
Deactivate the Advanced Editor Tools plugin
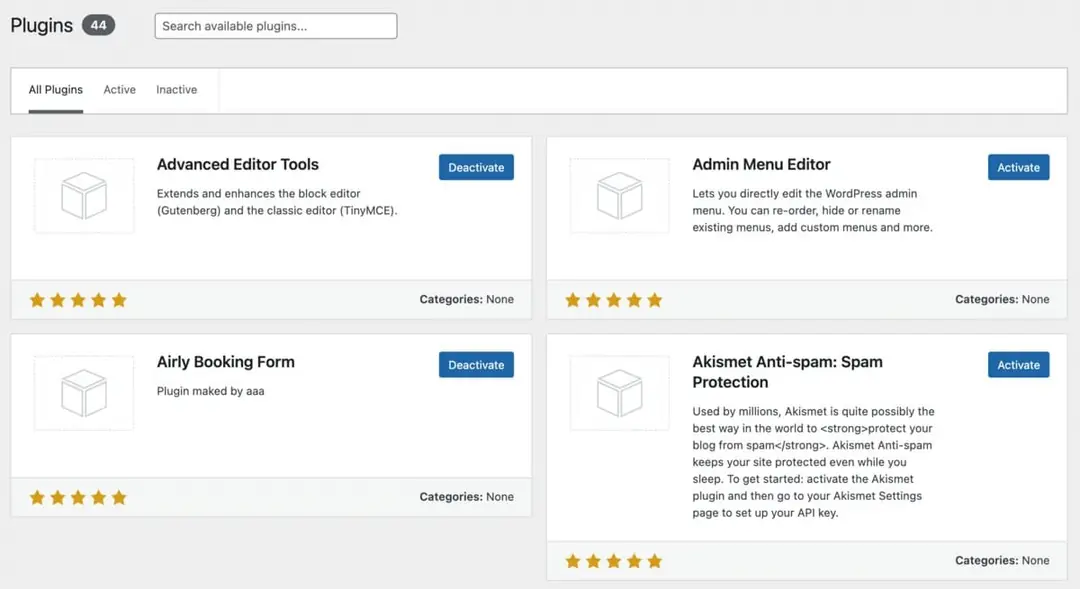click(476, 167)
